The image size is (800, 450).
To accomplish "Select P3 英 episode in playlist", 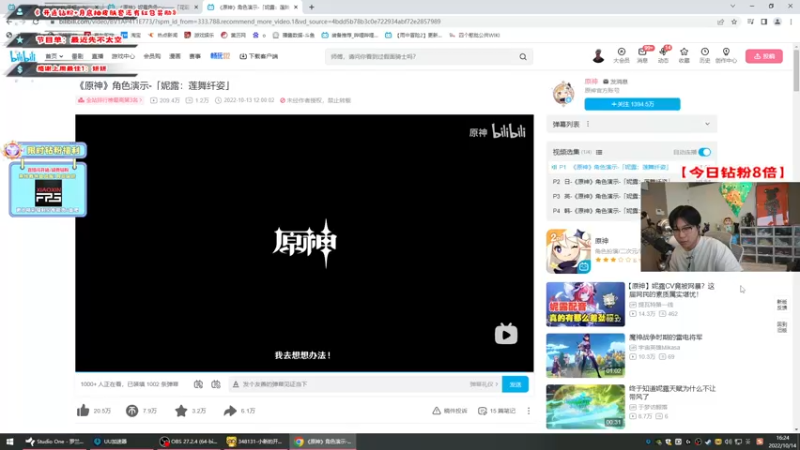I will coord(595,196).
